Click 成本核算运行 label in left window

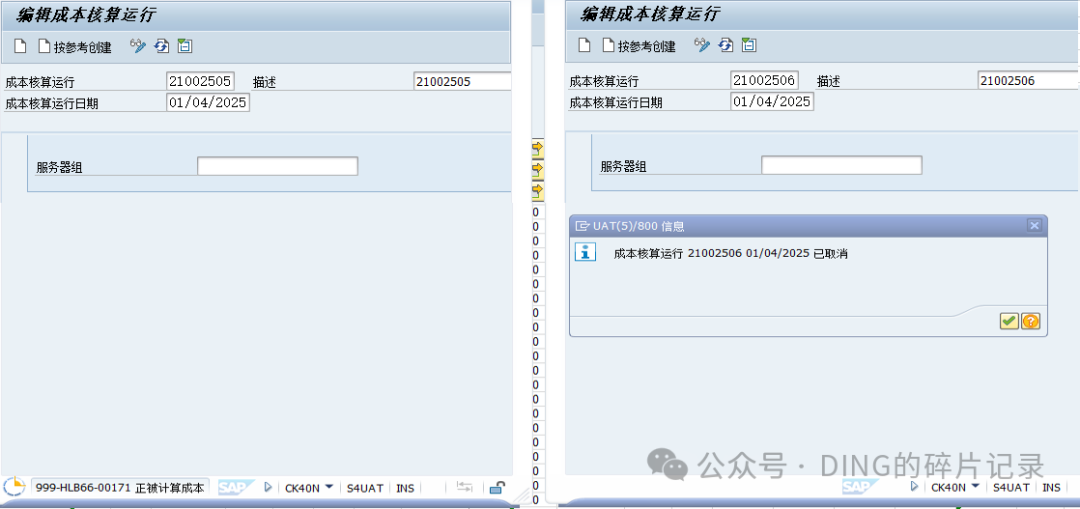[x=39, y=83]
